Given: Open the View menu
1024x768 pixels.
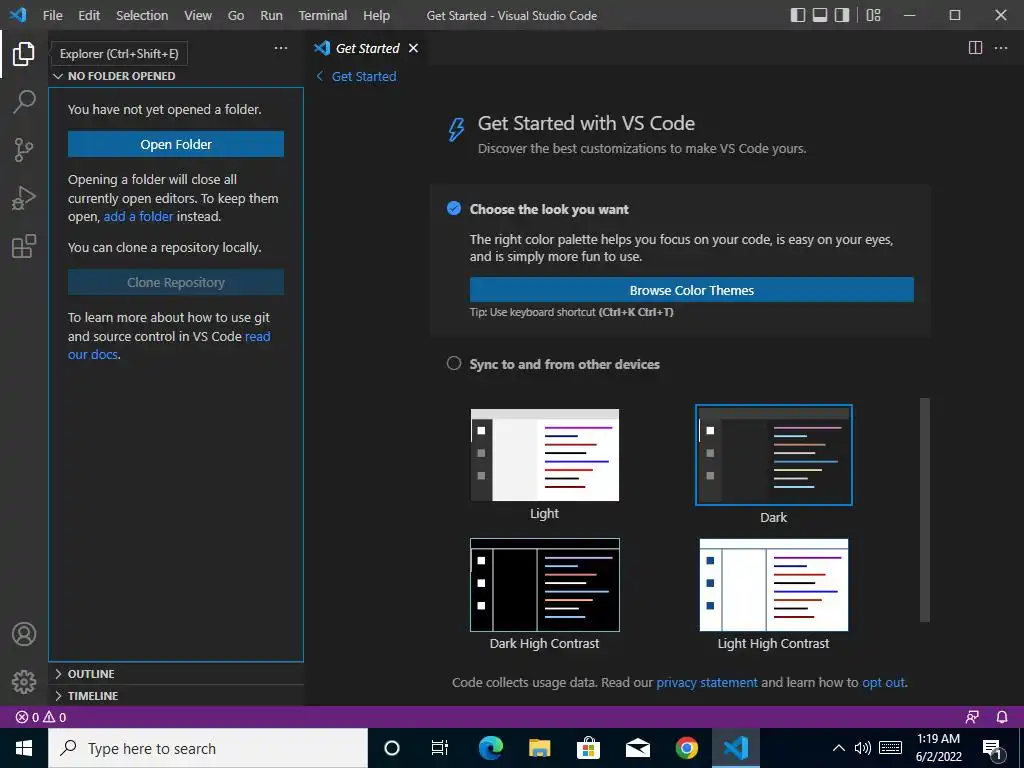Looking at the screenshot, I should [x=198, y=15].
